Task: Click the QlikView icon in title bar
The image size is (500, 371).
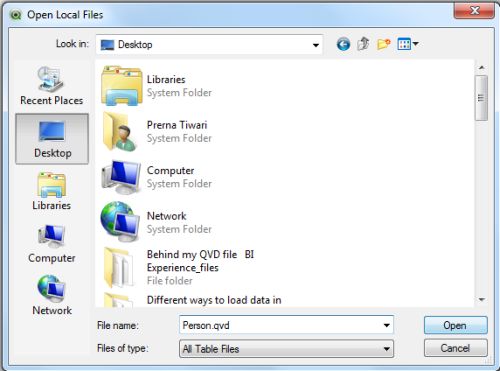Action: 15,15
